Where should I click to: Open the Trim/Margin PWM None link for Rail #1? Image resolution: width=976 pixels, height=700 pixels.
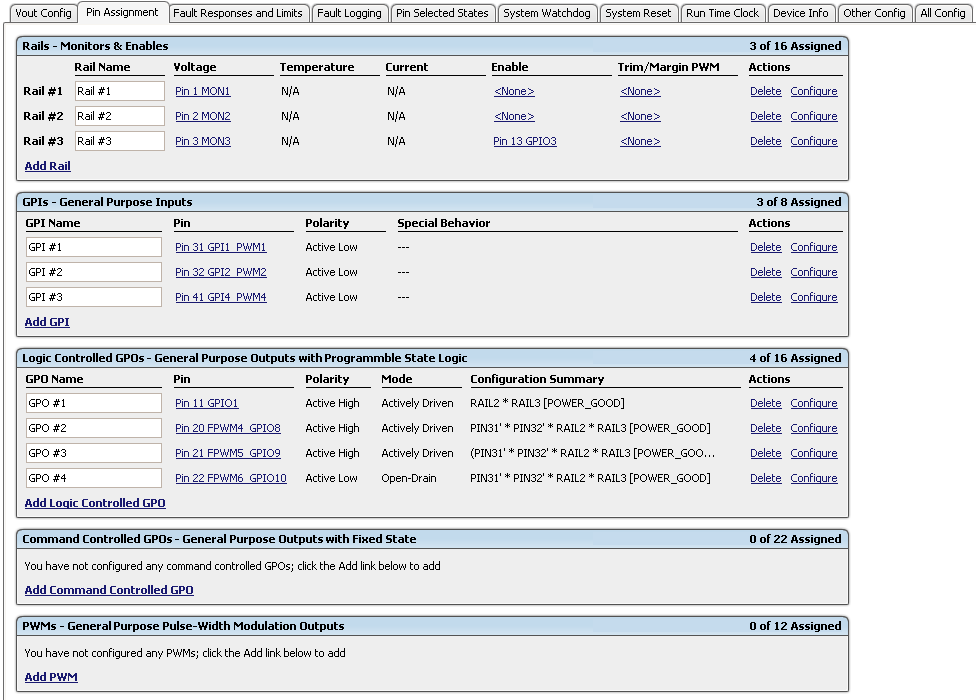point(639,91)
